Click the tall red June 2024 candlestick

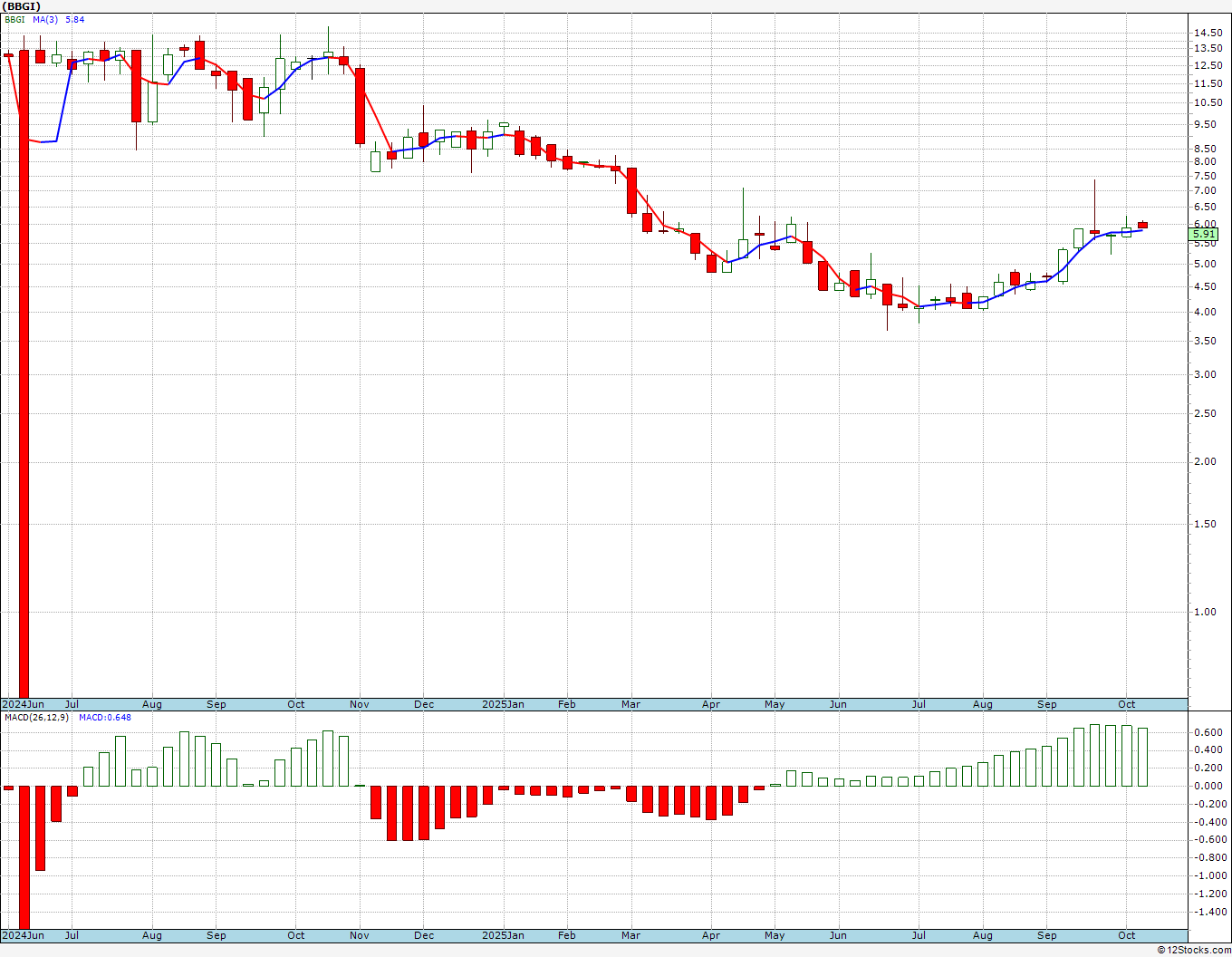(x=24, y=373)
